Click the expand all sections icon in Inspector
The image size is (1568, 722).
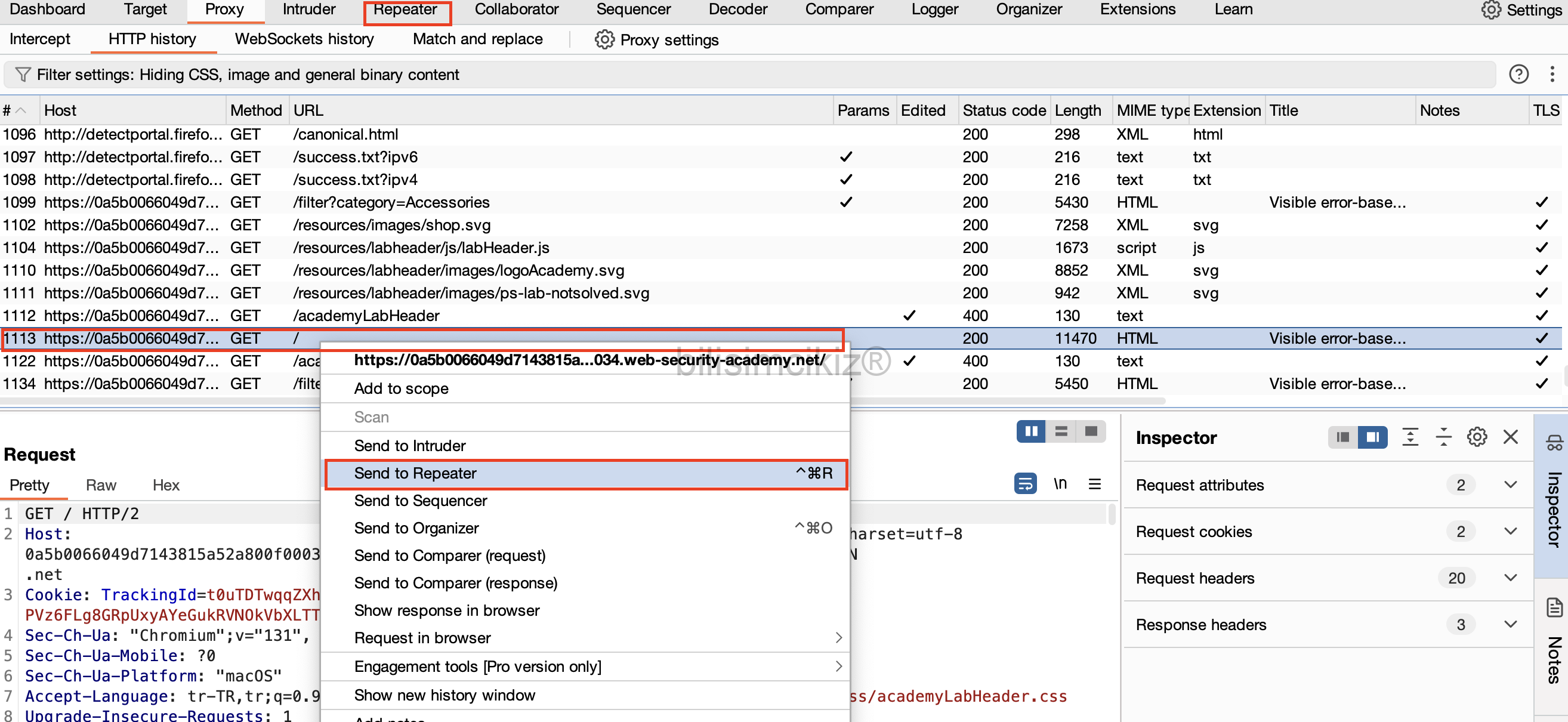click(x=1410, y=437)
